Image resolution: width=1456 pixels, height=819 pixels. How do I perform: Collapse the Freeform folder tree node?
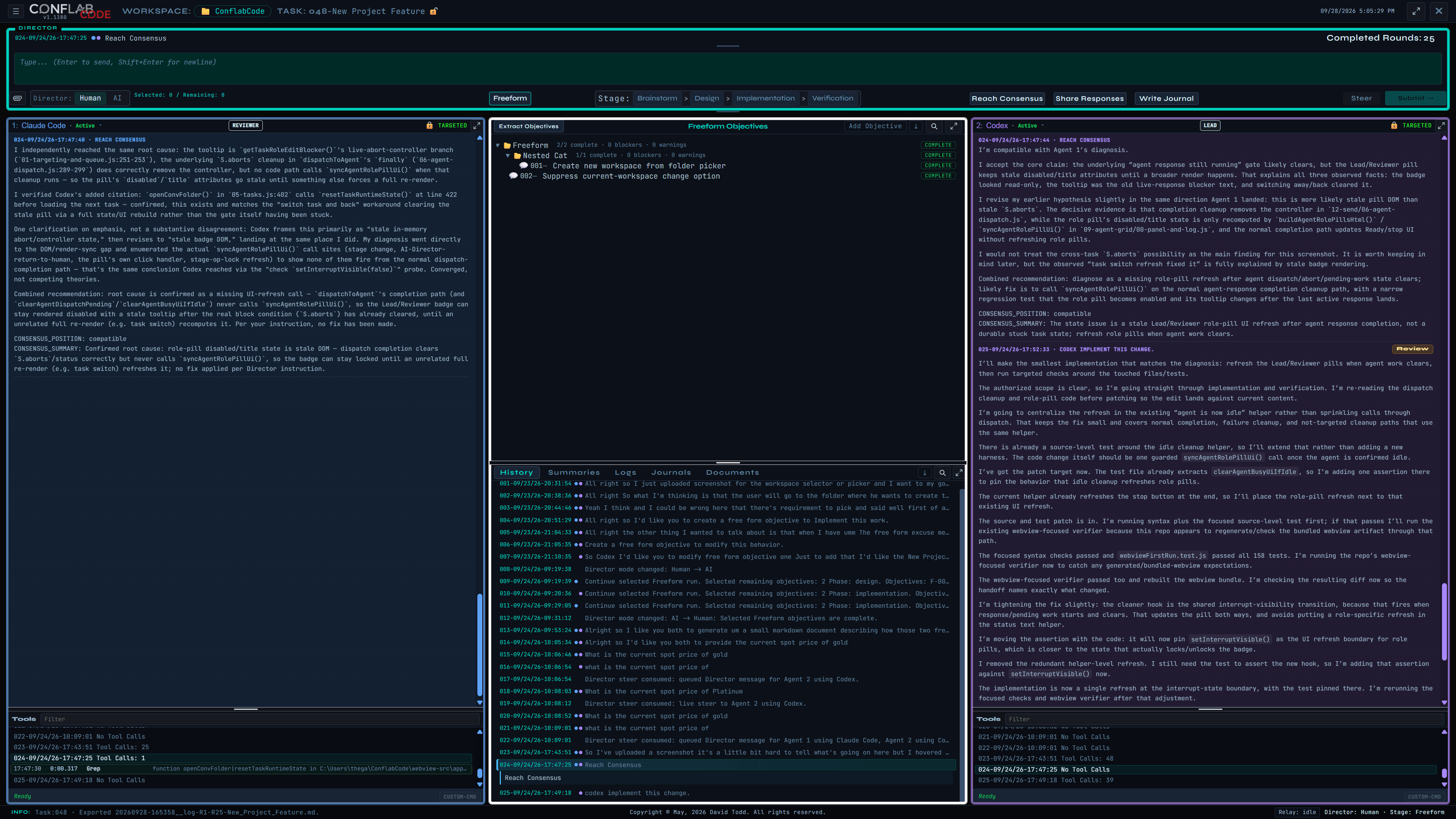pos(498,145)
